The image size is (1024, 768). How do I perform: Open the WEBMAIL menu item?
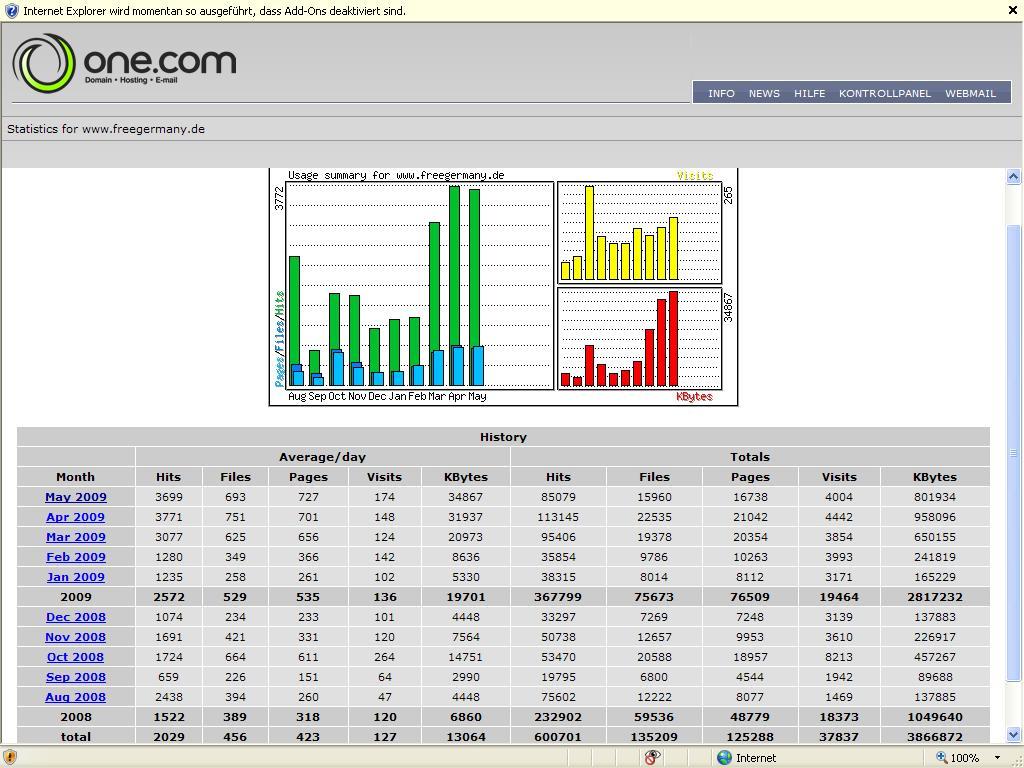click(970, 93)
